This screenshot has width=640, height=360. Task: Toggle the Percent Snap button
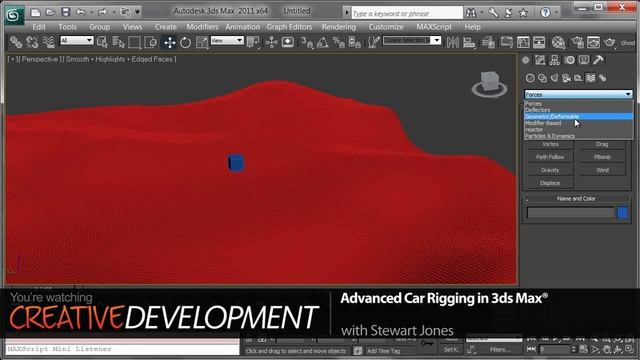pos(338,42)
